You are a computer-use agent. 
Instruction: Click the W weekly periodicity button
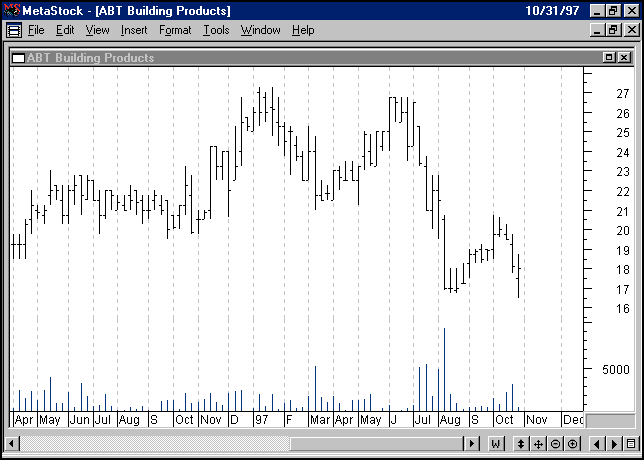click(x=496, y=444)
